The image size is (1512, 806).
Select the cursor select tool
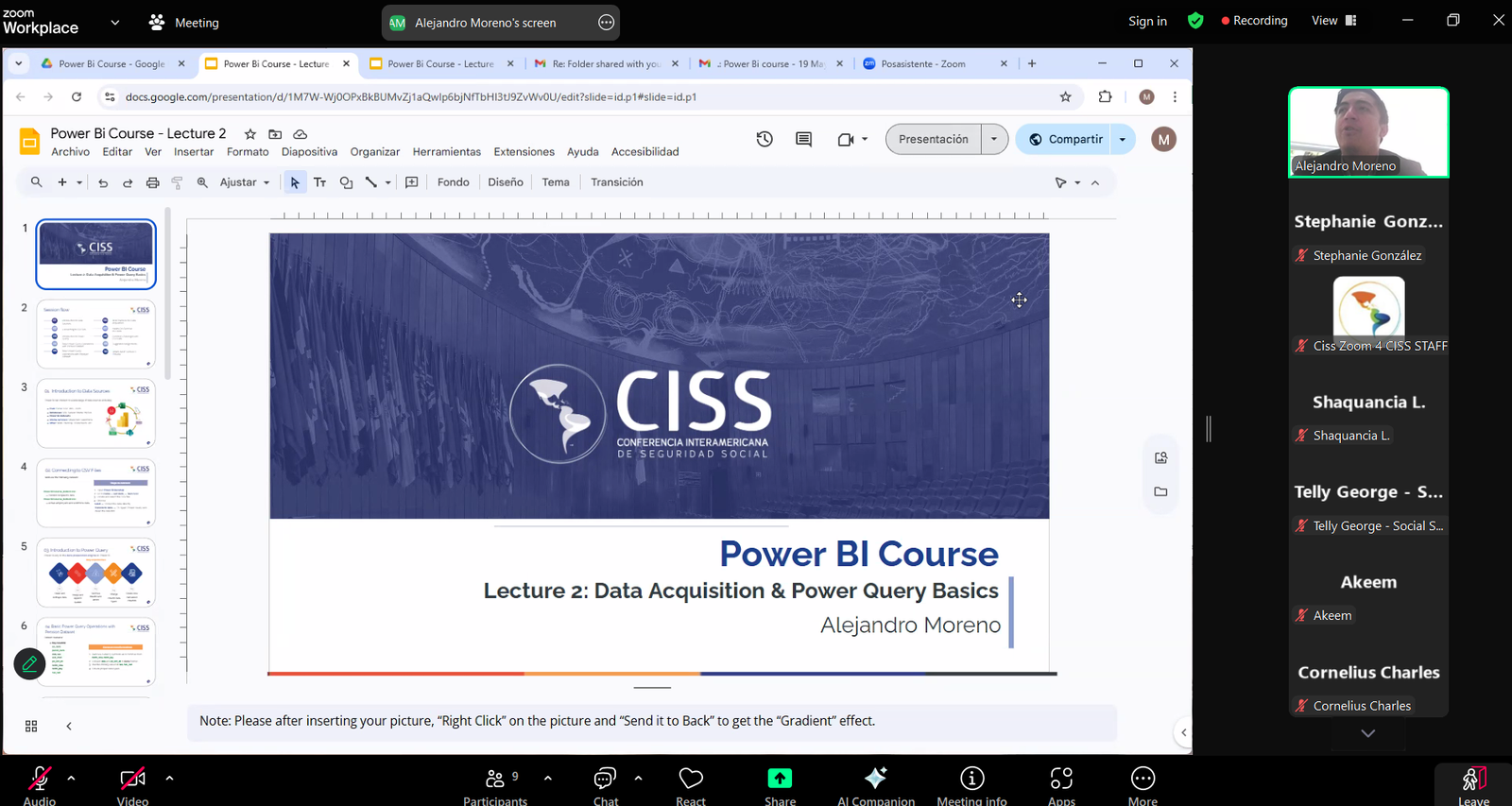click(295, 182)
